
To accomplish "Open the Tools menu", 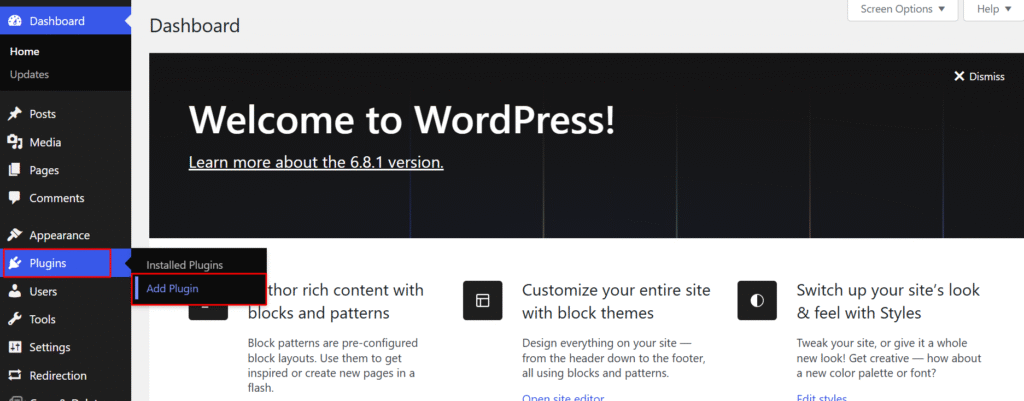I will tap(65, 320).
